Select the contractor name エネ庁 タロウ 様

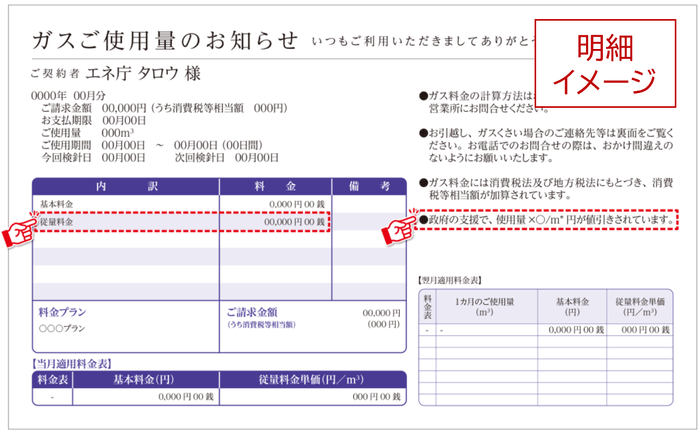[143, 73]
